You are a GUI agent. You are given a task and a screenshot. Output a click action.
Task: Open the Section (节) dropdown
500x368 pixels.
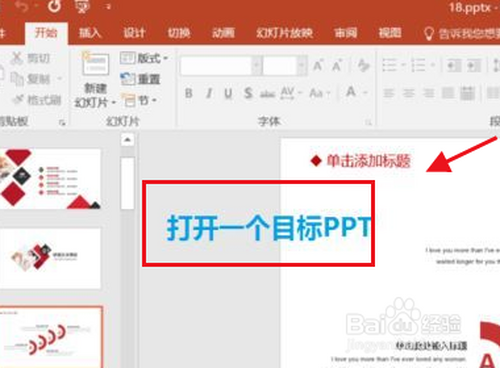tap(139, 100)
